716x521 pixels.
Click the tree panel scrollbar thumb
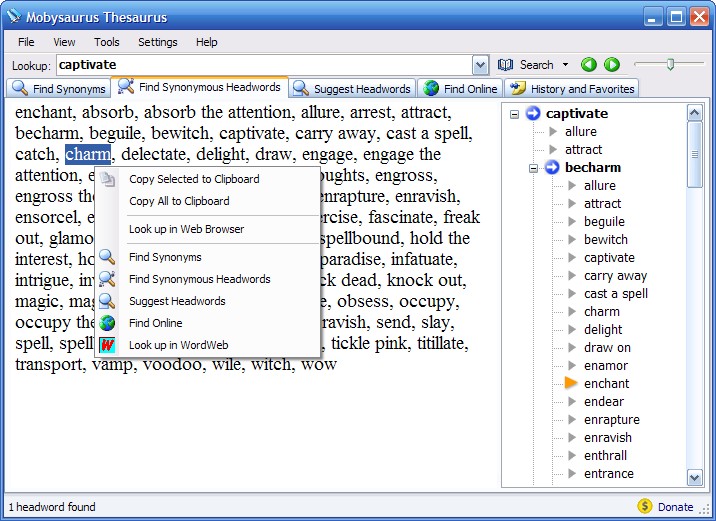click(x=695, y=154)
